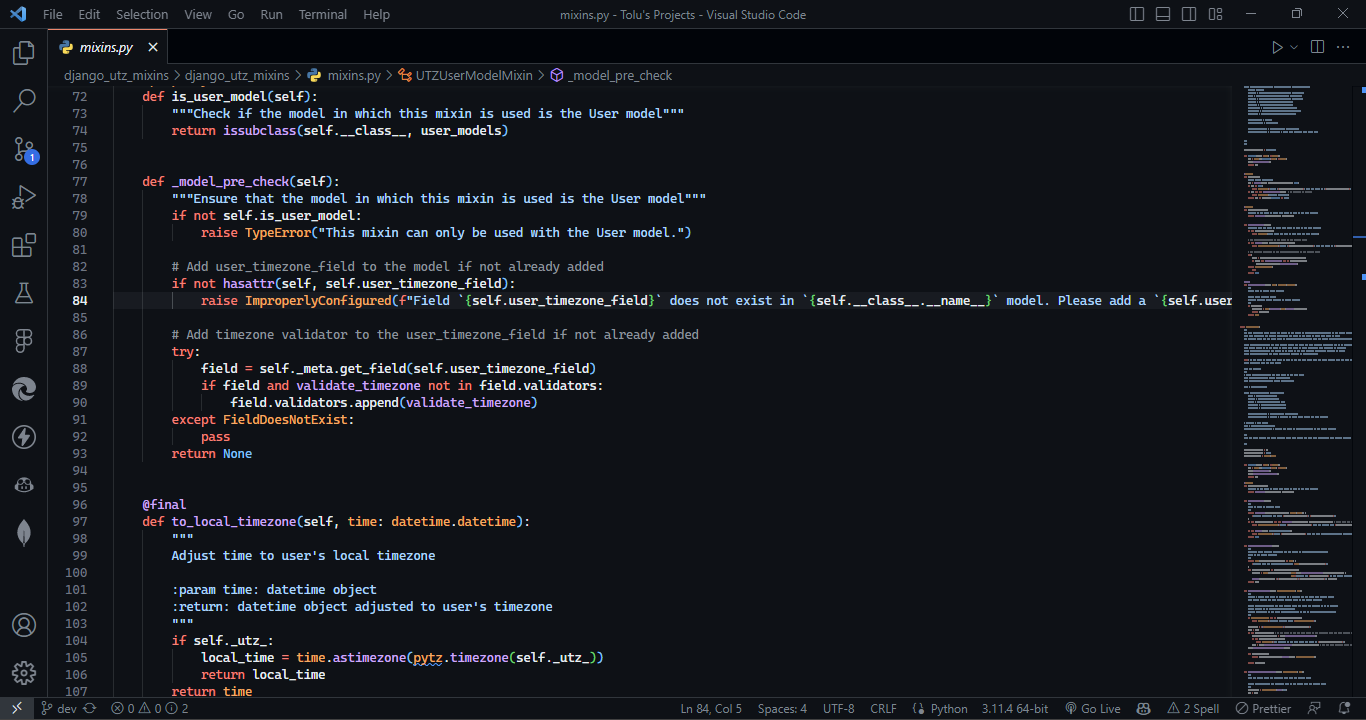1366x720 pixels.
Task: Open Source Control view
Action: coord(24,149)
